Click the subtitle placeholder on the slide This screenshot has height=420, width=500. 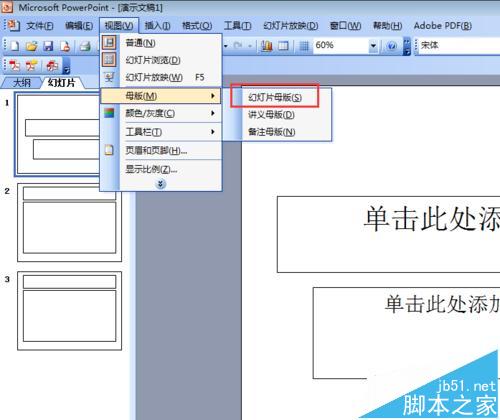(x=406, y=333)
